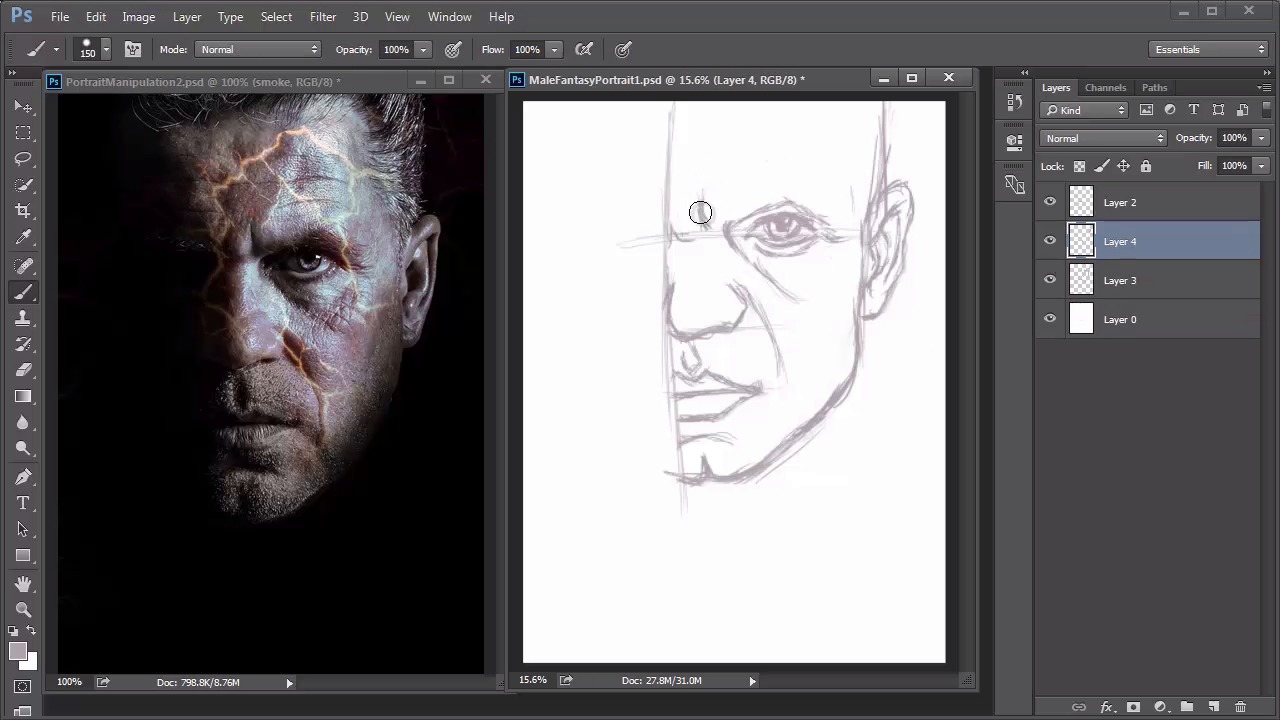Select the Horizontal Type tool

(23, 503)
